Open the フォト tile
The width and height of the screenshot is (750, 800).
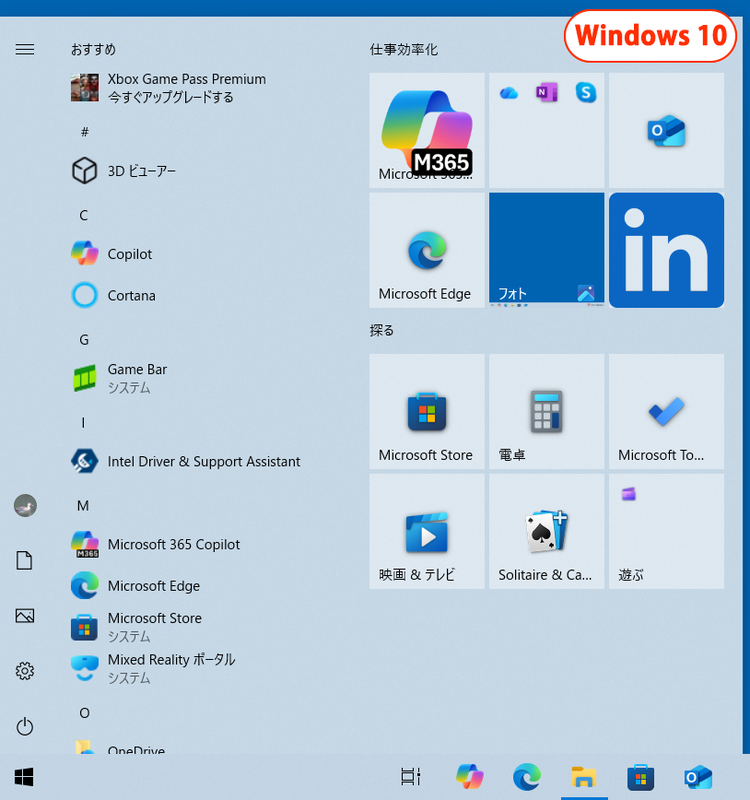click(x=546, y=250)
